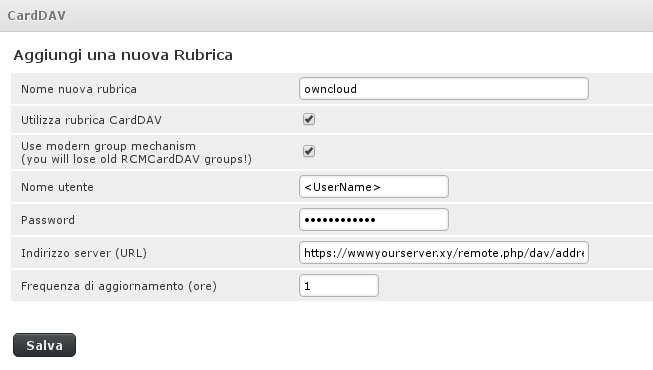Click the 'Use modern group mechanism' label line
This screenshot has width=653, height=370.
point(108,146)
